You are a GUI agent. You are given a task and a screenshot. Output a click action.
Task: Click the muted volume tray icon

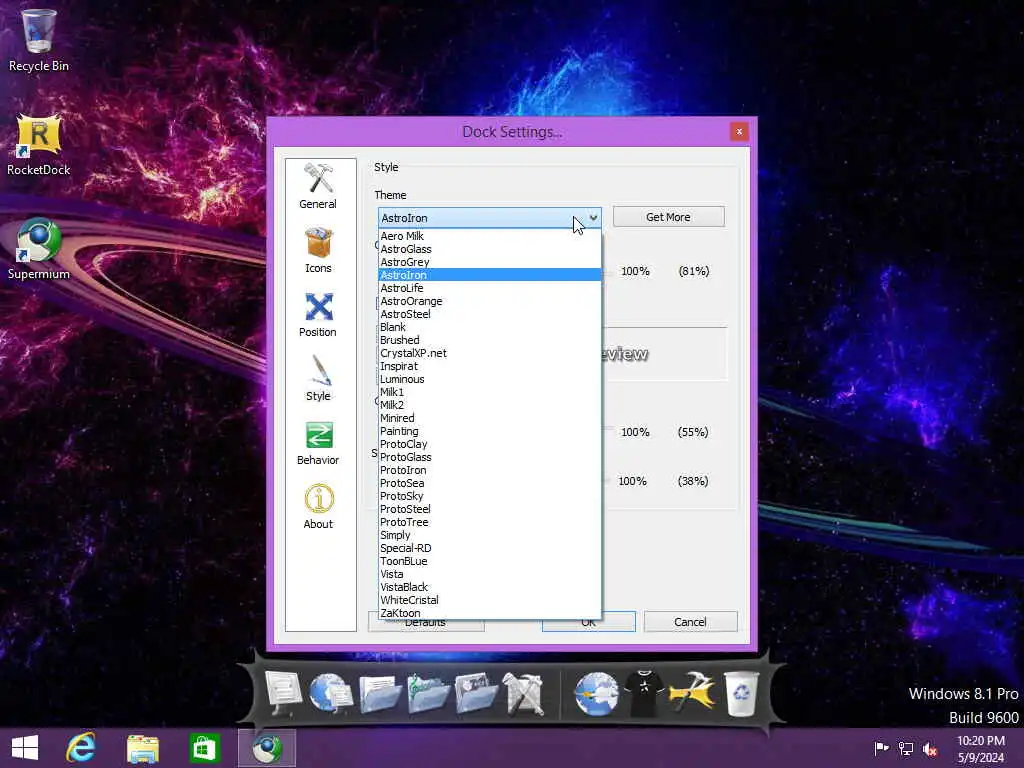click(930, 748)
